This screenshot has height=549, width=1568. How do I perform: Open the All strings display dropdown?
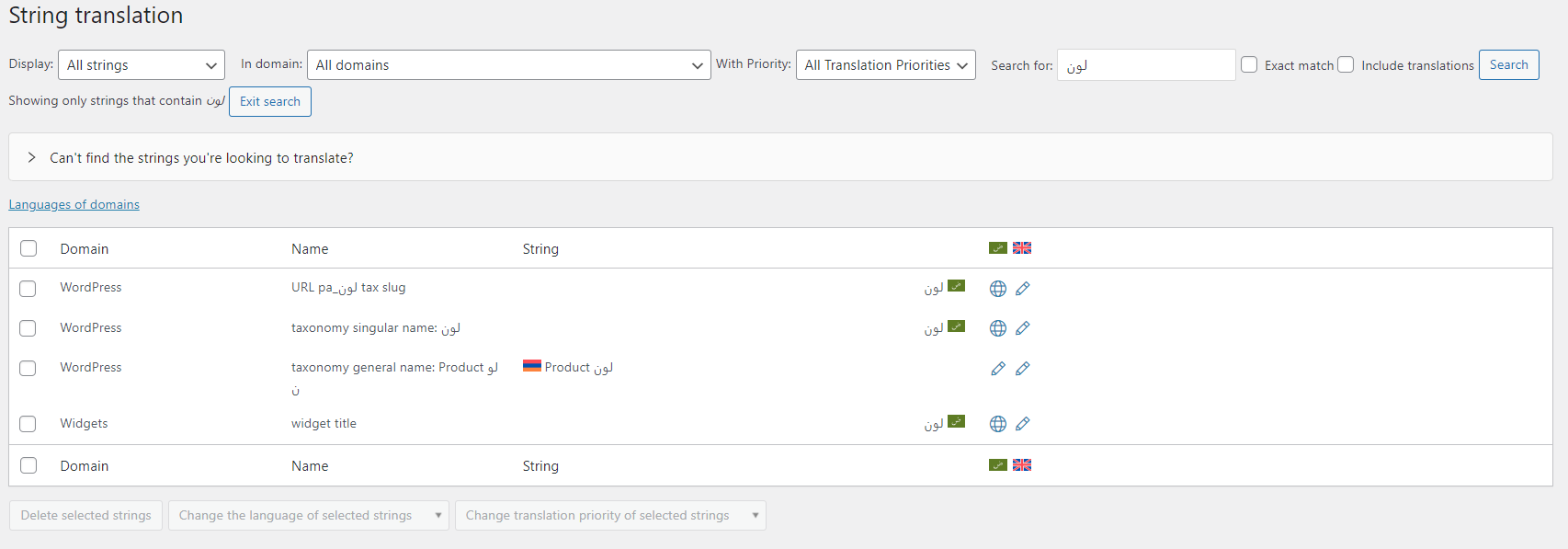tap(142, 65)
